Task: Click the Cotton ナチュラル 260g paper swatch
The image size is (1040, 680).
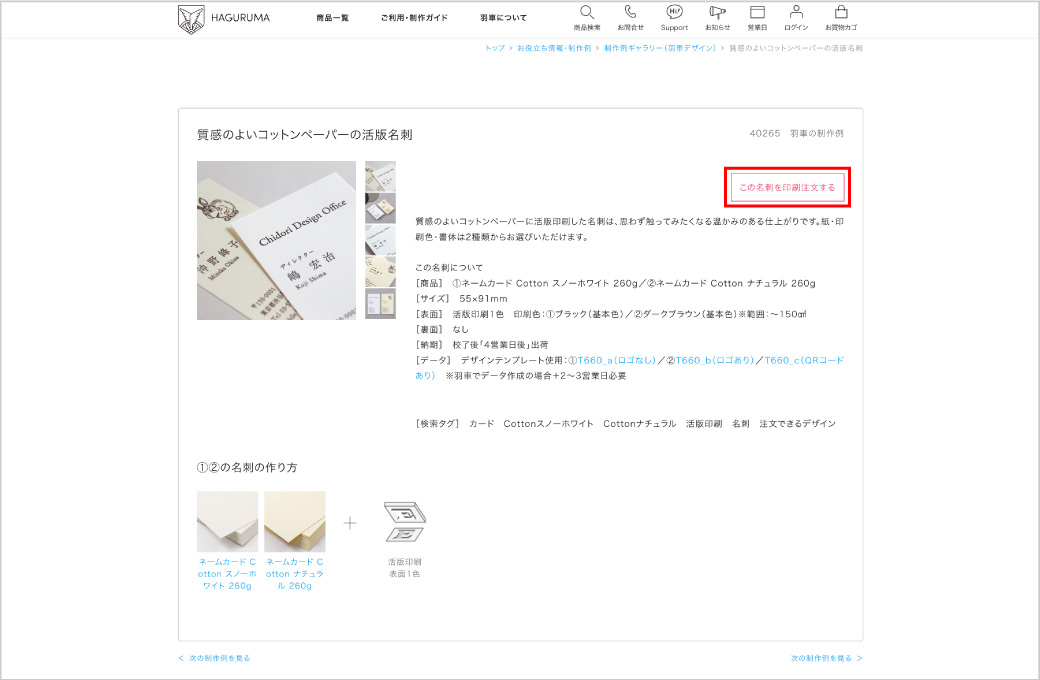Action: click(x=294, y=521)
